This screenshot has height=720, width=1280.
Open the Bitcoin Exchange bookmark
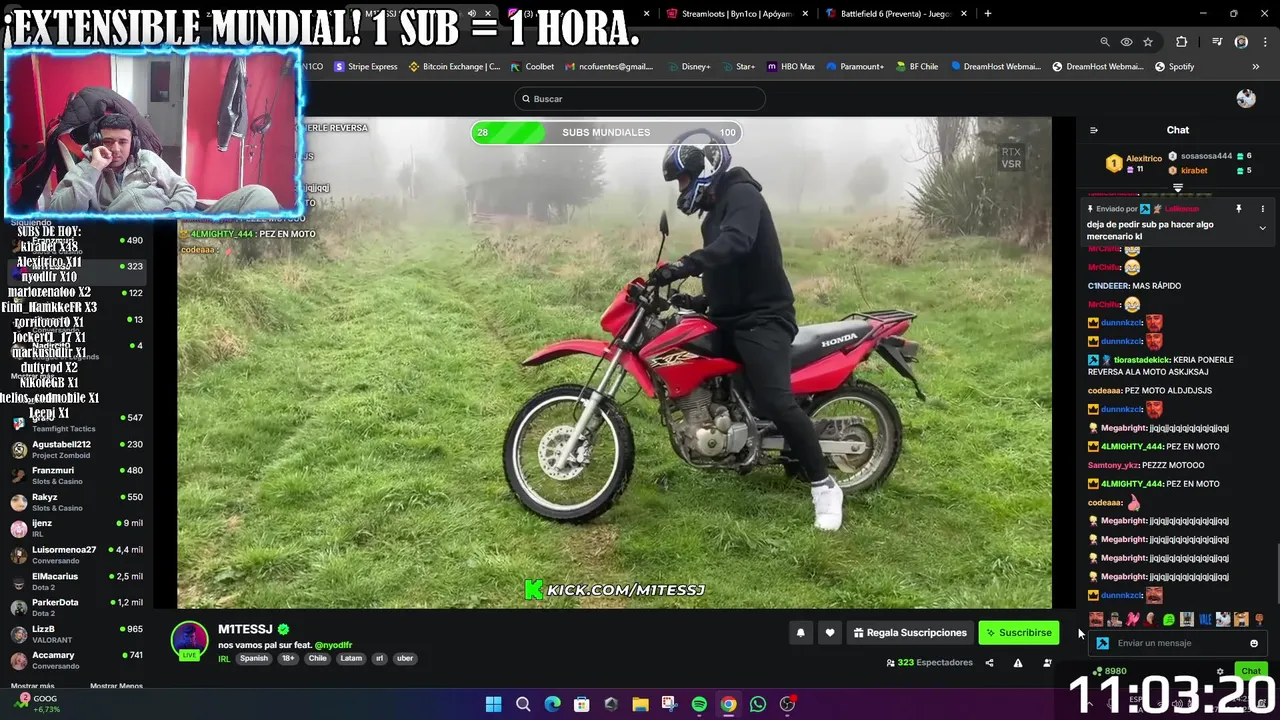(455, 67)
